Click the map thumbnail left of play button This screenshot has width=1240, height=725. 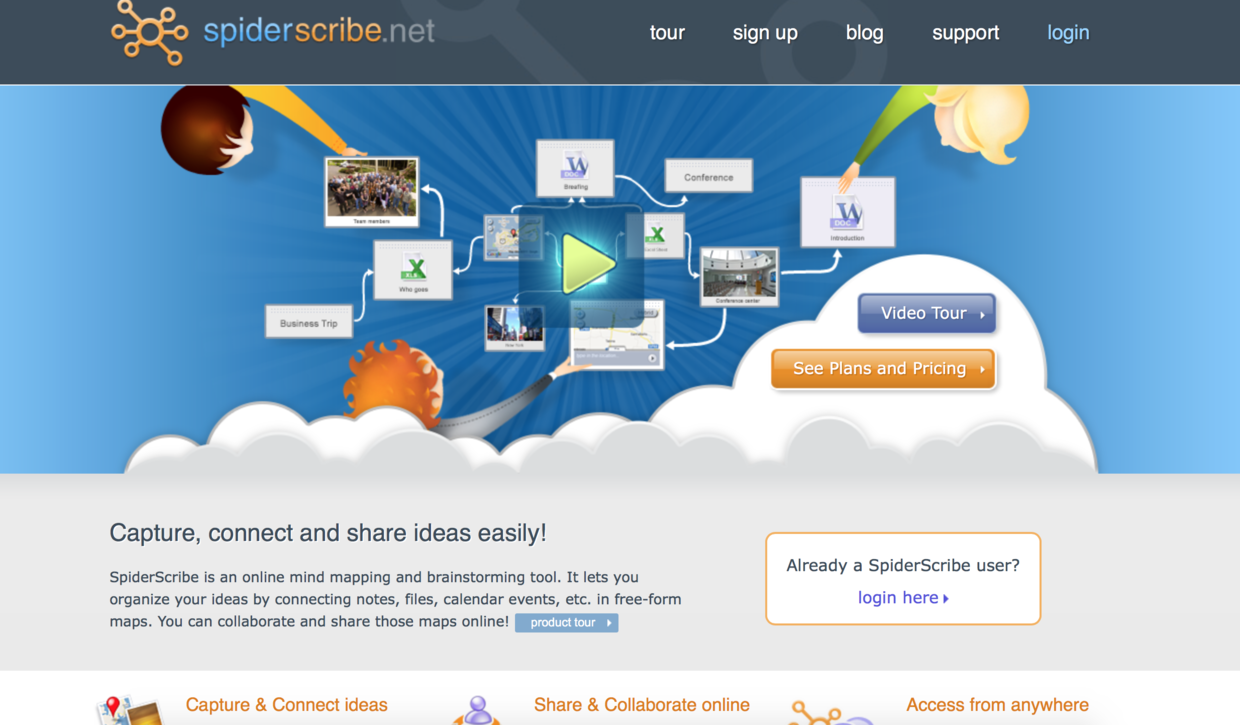click(x=513, y=238)
